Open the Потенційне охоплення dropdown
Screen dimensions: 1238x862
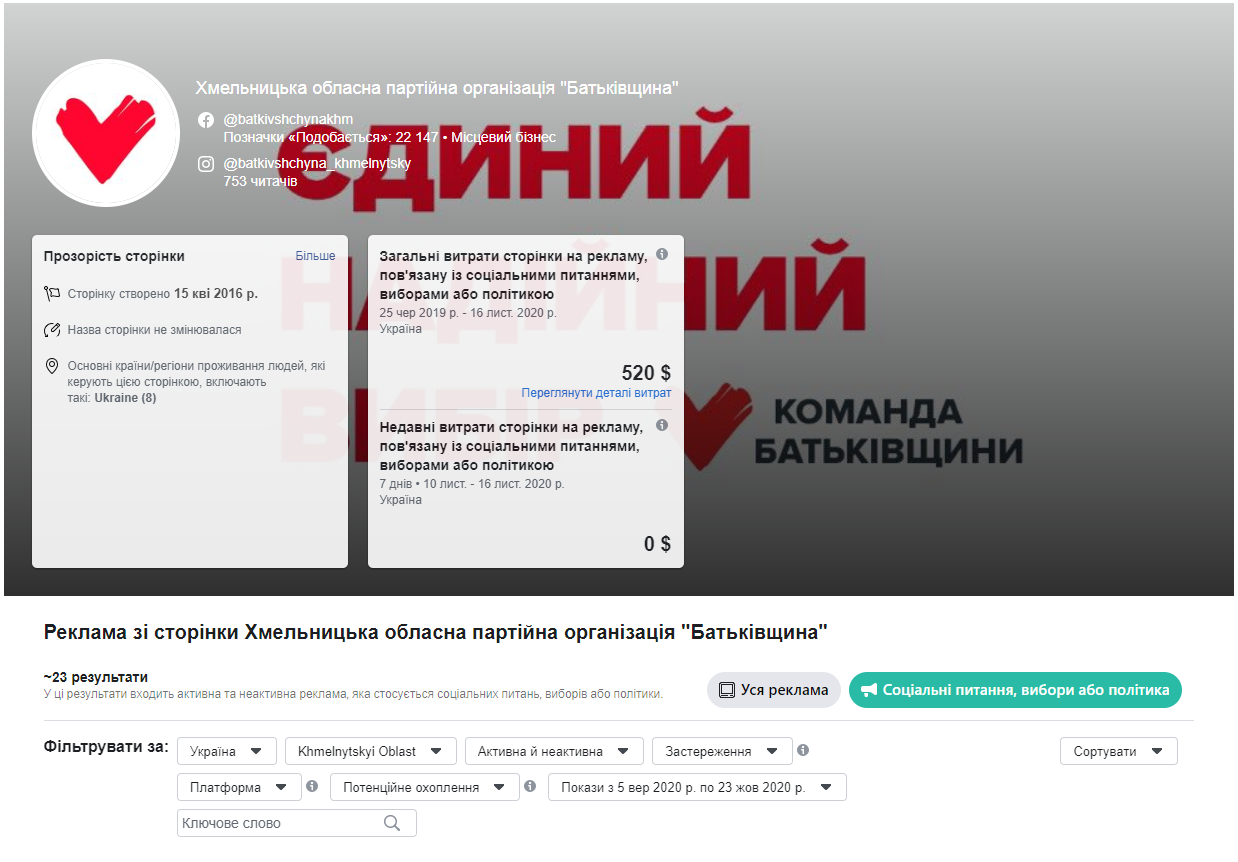425,787
